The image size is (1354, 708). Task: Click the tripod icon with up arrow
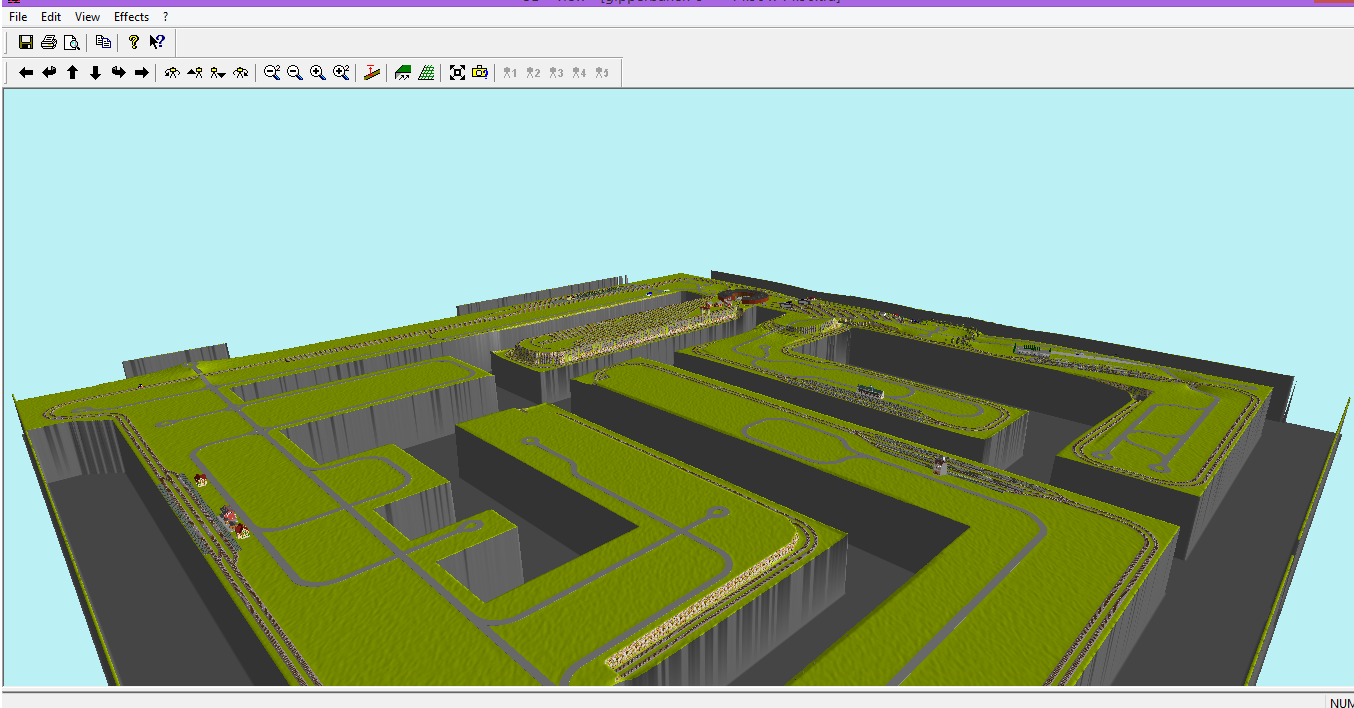[x=195, y=73]
